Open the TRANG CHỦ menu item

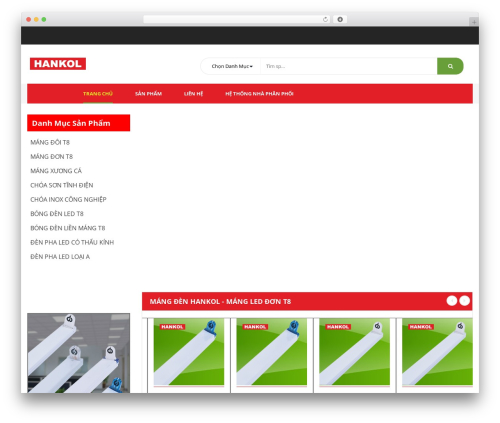[x=98, y=94]
